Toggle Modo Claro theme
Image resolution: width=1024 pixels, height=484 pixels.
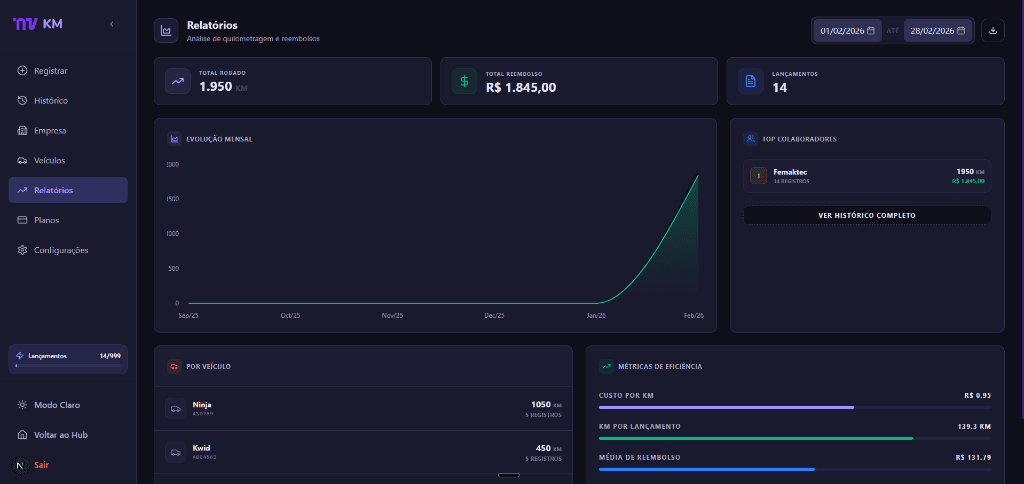(x=56, y=405)
